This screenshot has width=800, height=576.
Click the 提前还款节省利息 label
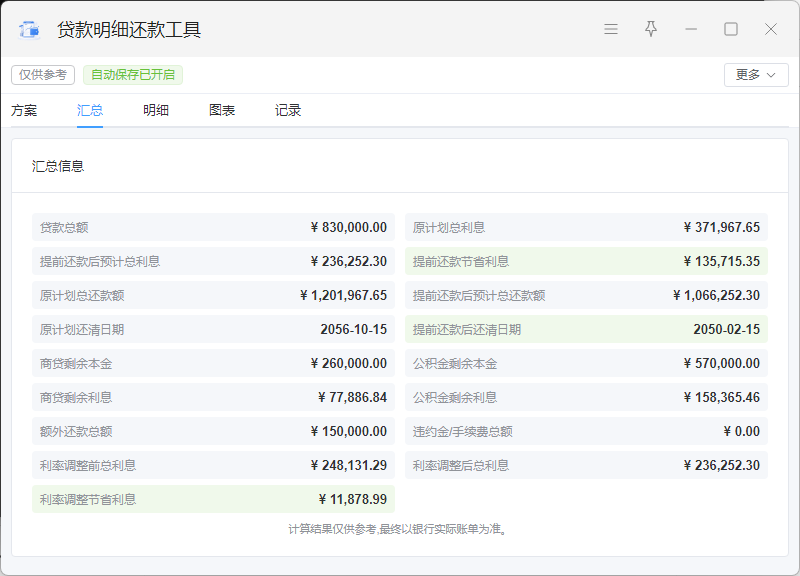(461, 262)
